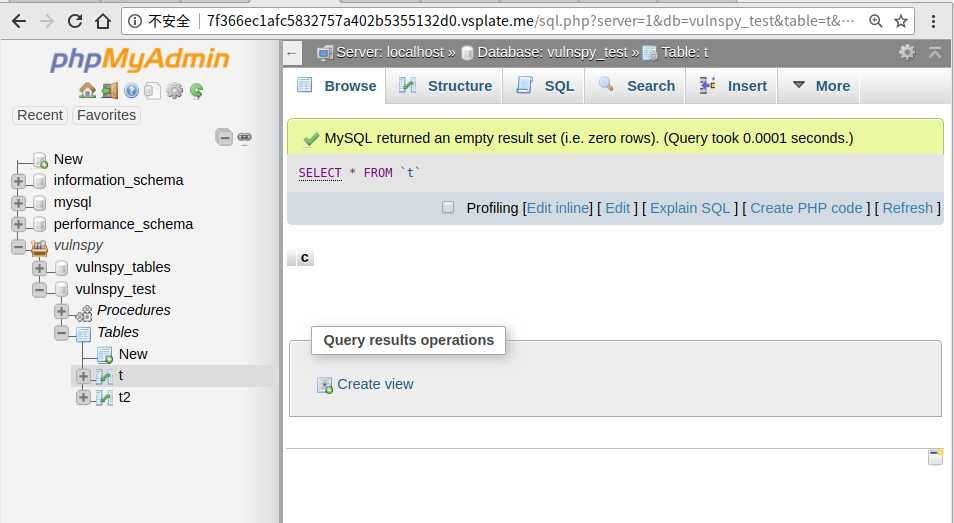Click the site info icon before the URL
The height and width of the screenshot is (523, 954).
(135, 21)
